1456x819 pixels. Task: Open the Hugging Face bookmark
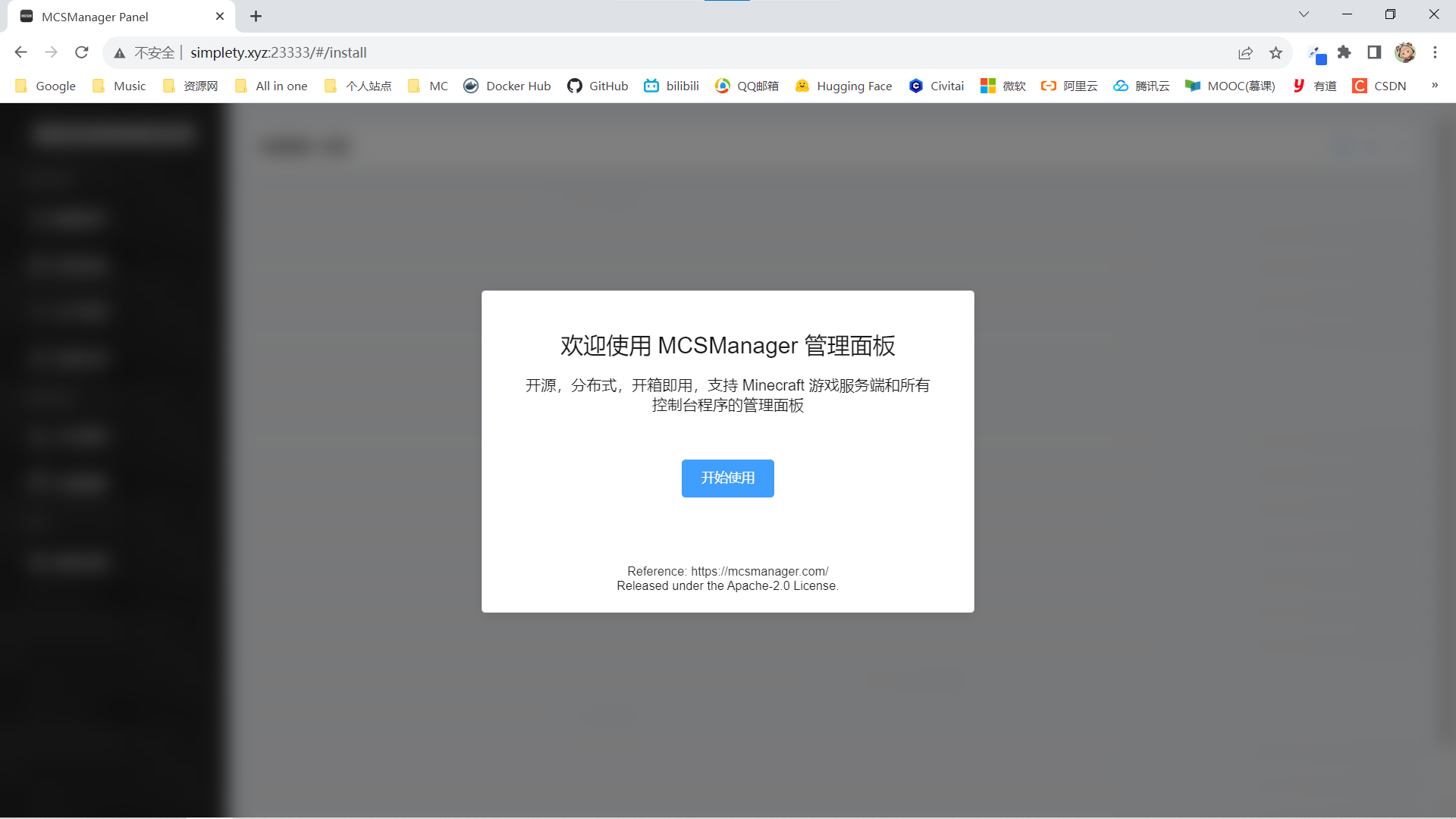(x=843, y=86)
